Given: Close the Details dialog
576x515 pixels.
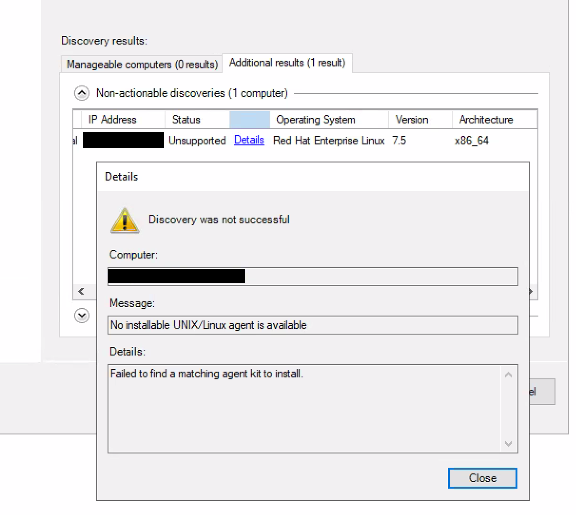Looking at the screenshot, I should [482, 478].
